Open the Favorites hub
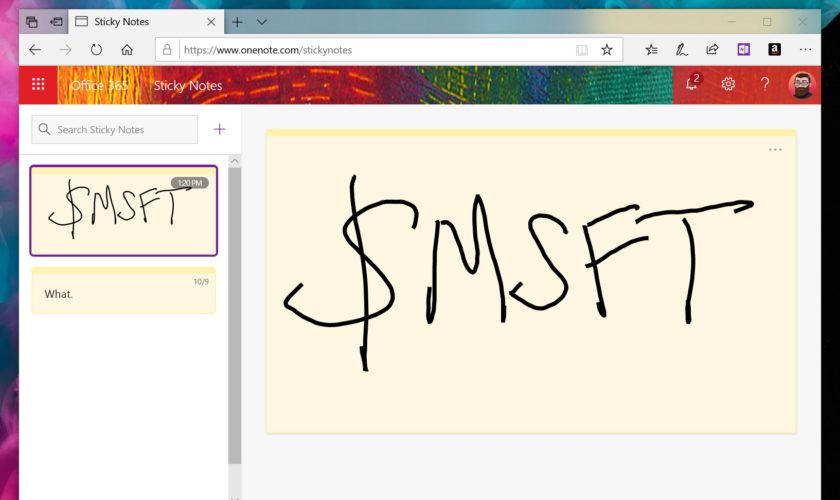Viewport: 840px width, 500px height. [x=651, y=50]
